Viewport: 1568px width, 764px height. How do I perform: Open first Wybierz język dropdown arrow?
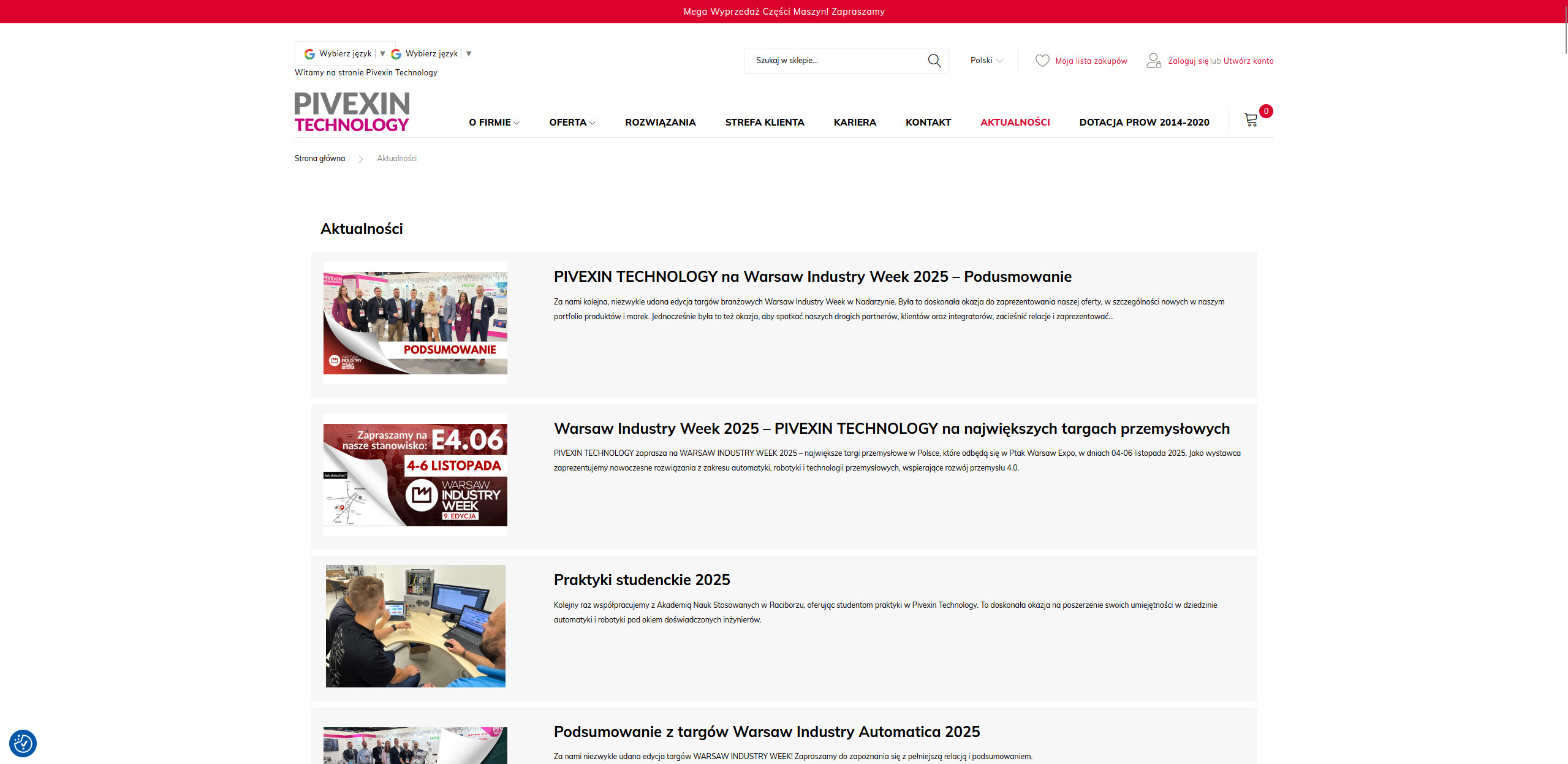382,54
